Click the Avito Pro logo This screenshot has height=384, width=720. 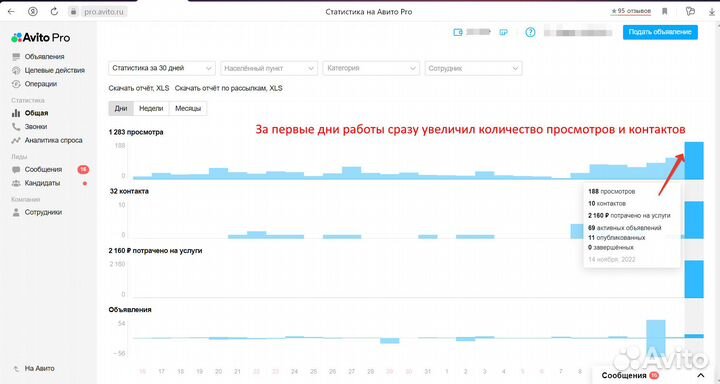41,38
